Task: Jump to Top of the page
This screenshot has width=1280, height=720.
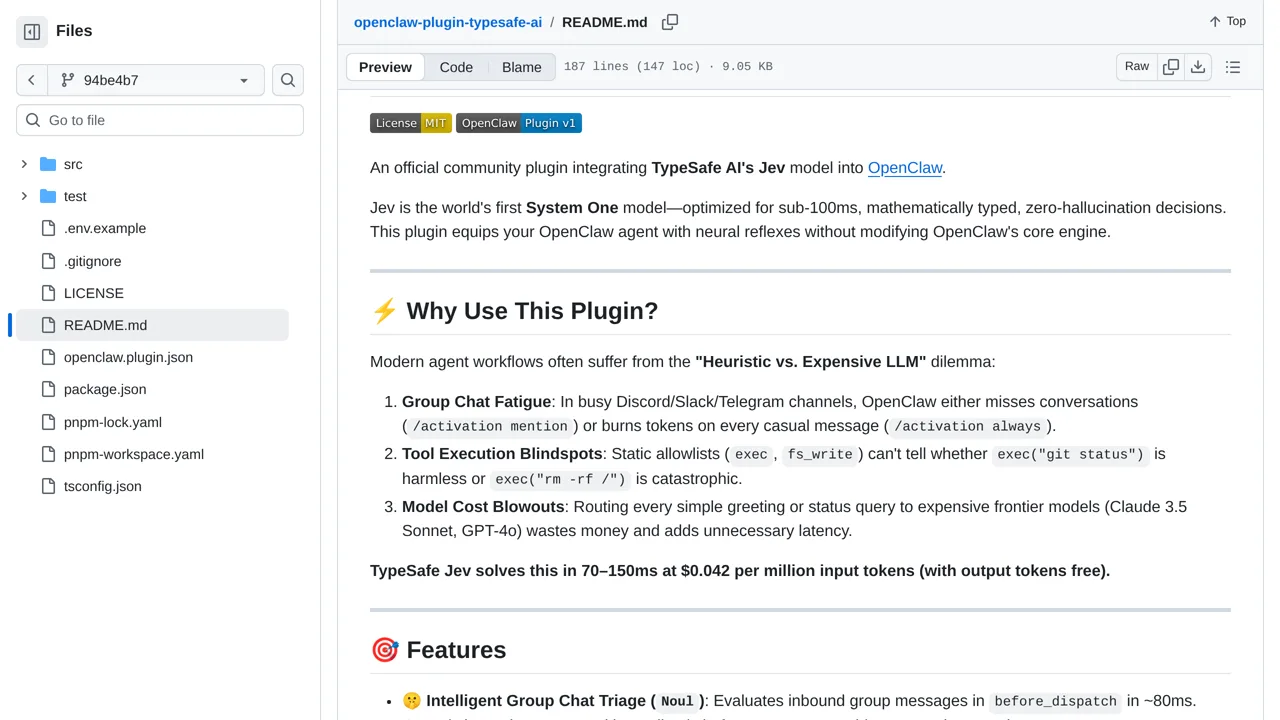Action: pyautogui.click(x=1227, y=21)
